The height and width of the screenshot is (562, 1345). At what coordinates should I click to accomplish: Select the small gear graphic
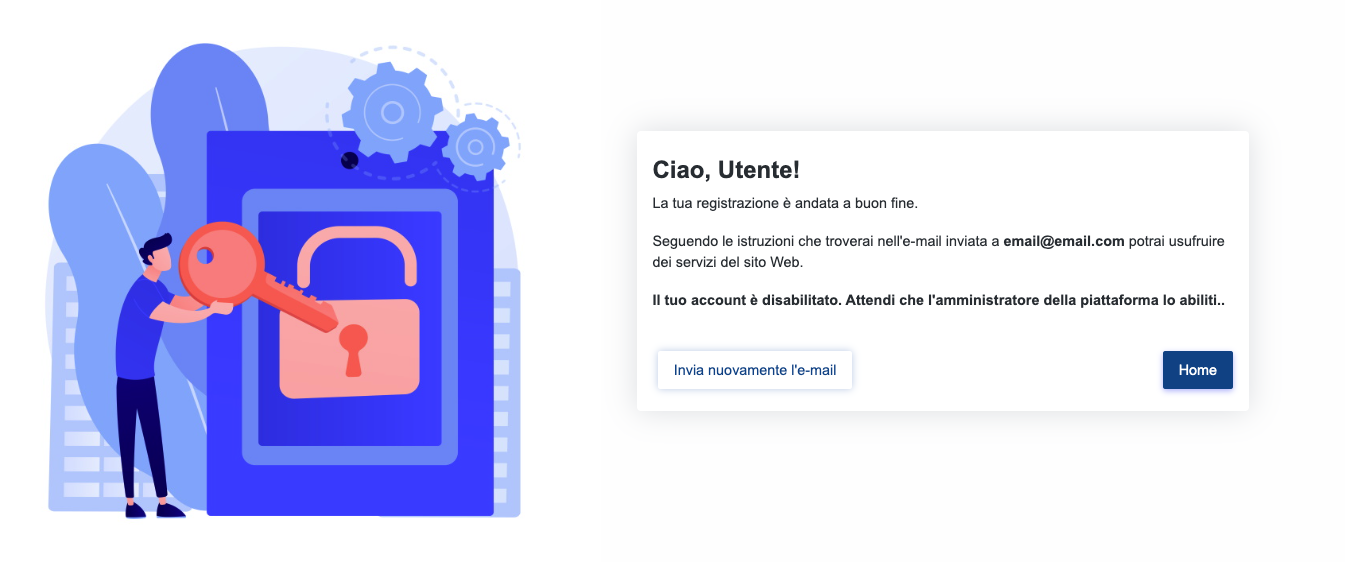475,147
